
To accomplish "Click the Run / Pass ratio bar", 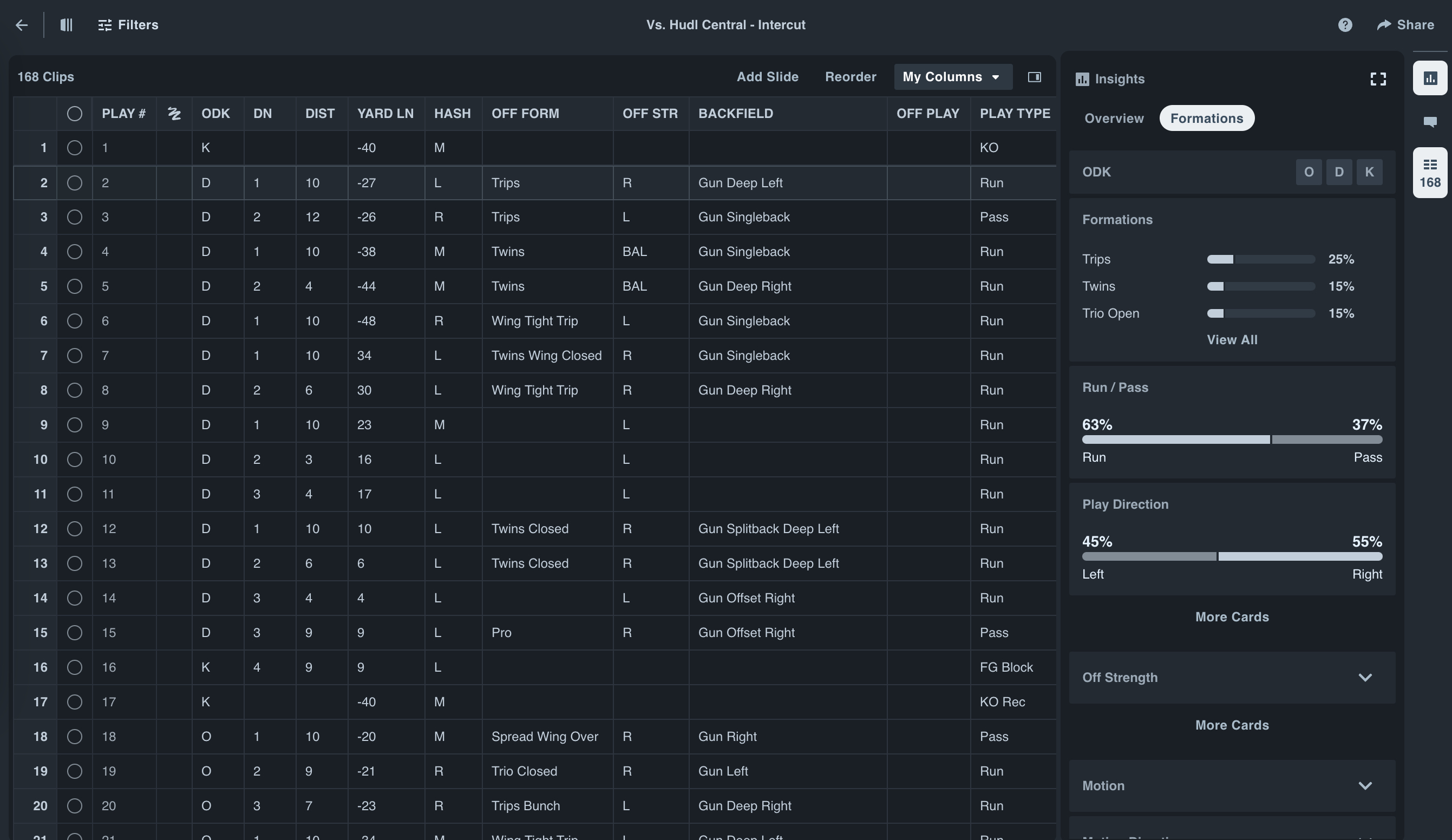I will pos(1232,439).
